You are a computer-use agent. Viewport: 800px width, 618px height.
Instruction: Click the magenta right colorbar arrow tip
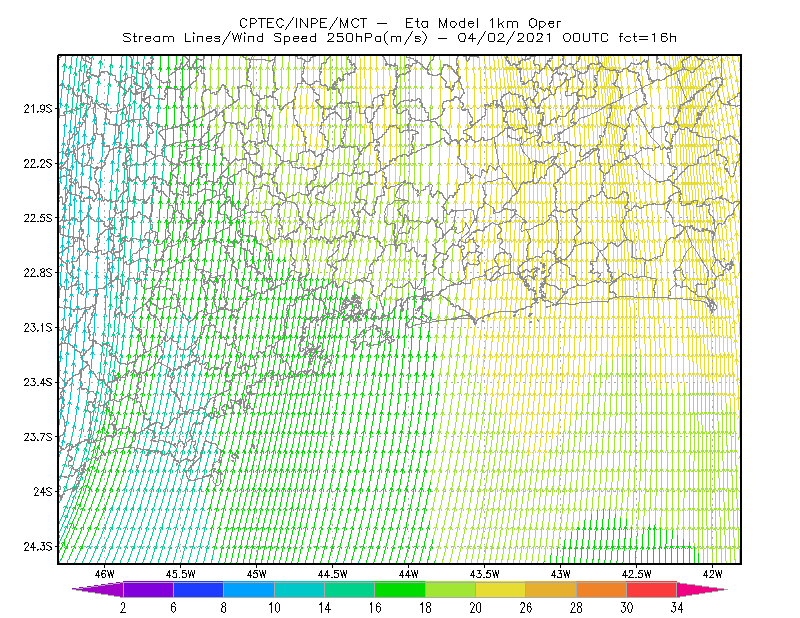[702, 589]
